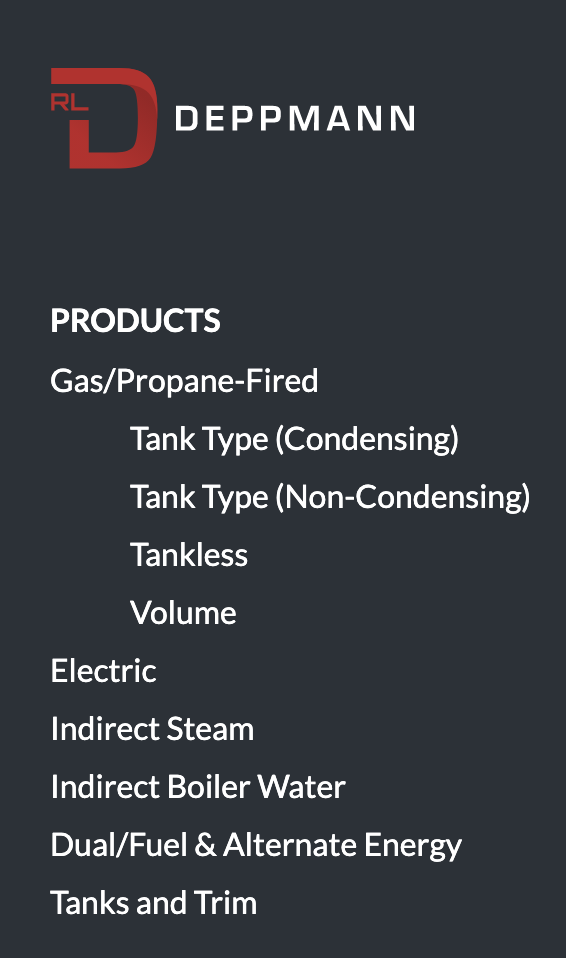Viewport: 566px width, 958px height.
Task: Click the word Steam in Indirect Steam
Action: tap(210, 729)
